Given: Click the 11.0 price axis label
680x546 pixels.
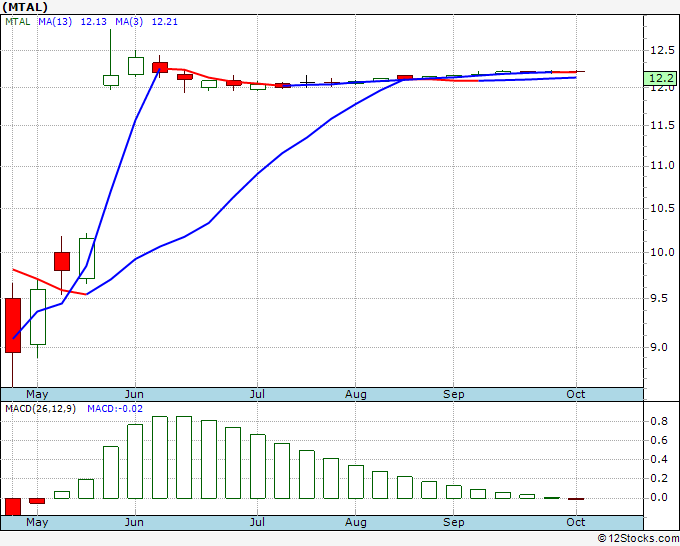Looking at the screenshot, I should 662,165.
